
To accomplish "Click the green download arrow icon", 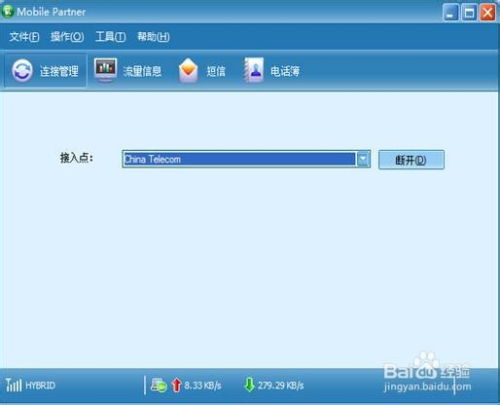I will (x=249, y=385).
